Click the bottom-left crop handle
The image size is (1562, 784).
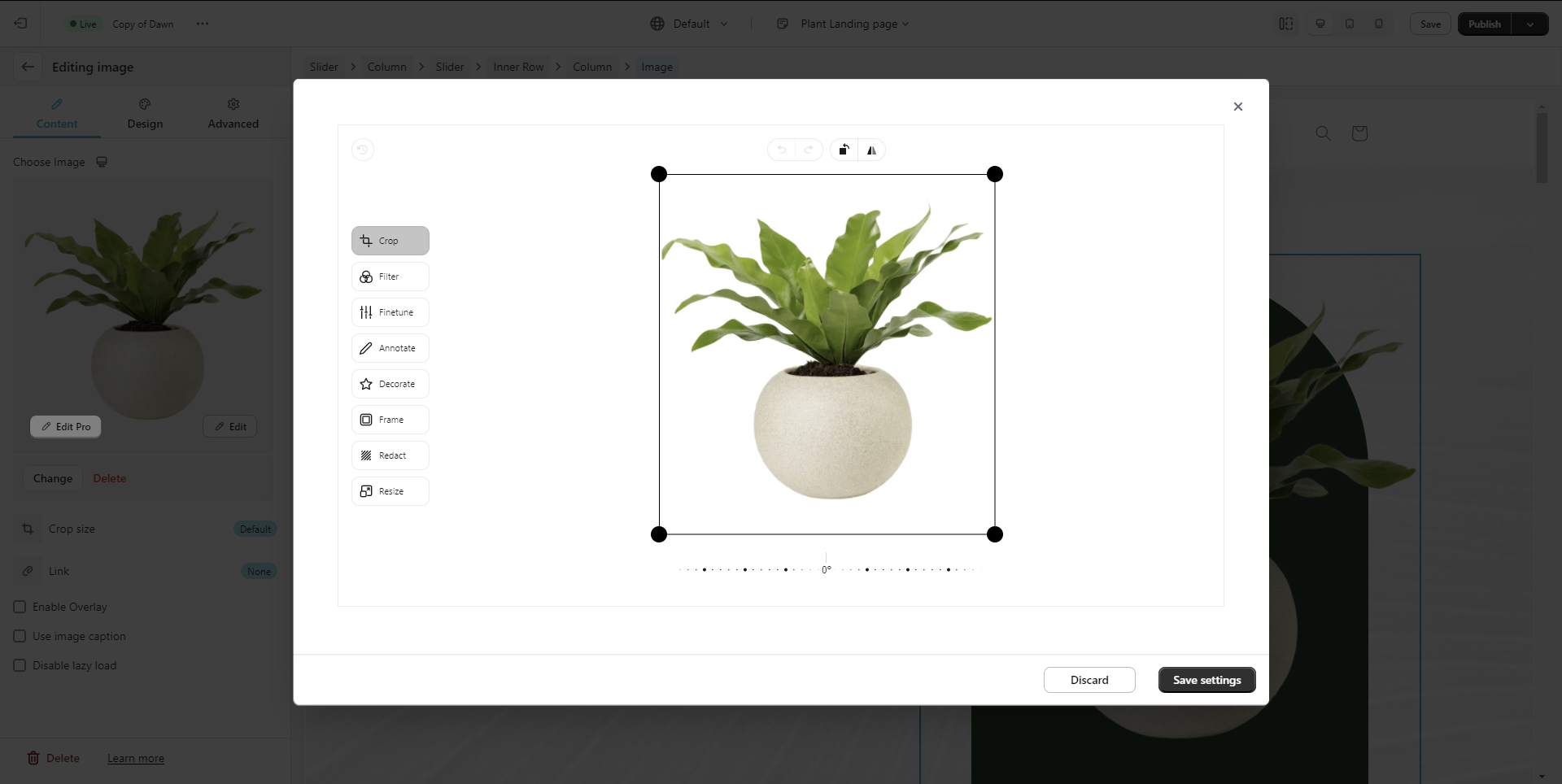(x=659, y=534)
